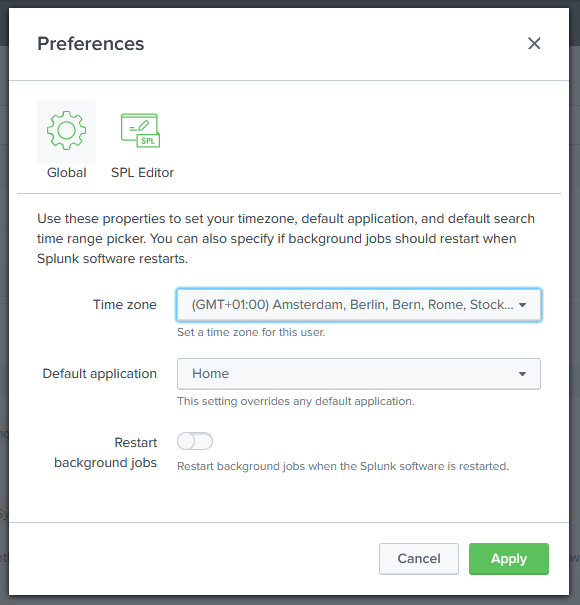The width and height of the screenshot is (580, 605).
Task: Click the Default application field label
Action: click(x=100, y=373)
